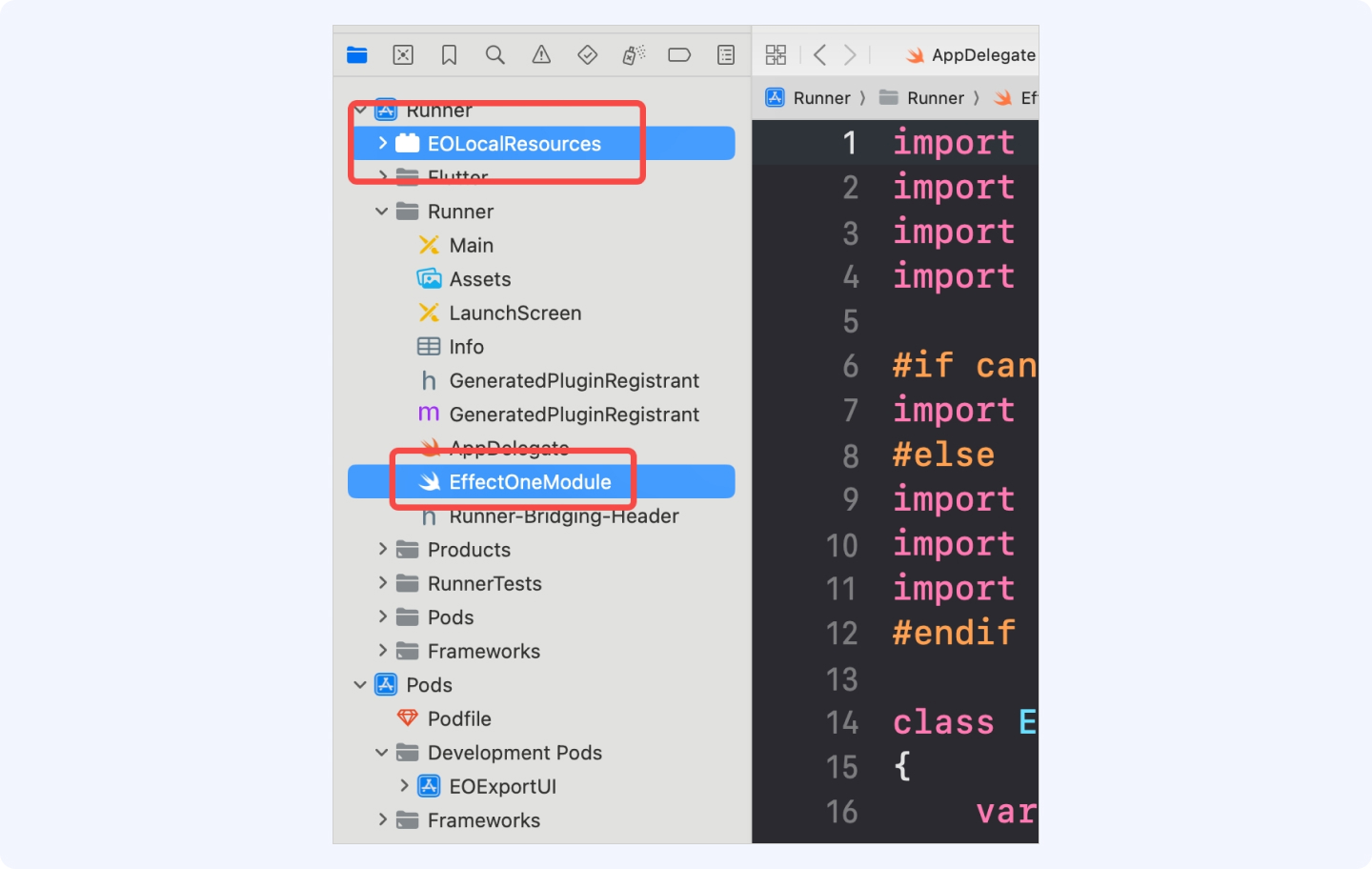
Task: Click Runner folder in the jump bar
Action: click(921, 98)
